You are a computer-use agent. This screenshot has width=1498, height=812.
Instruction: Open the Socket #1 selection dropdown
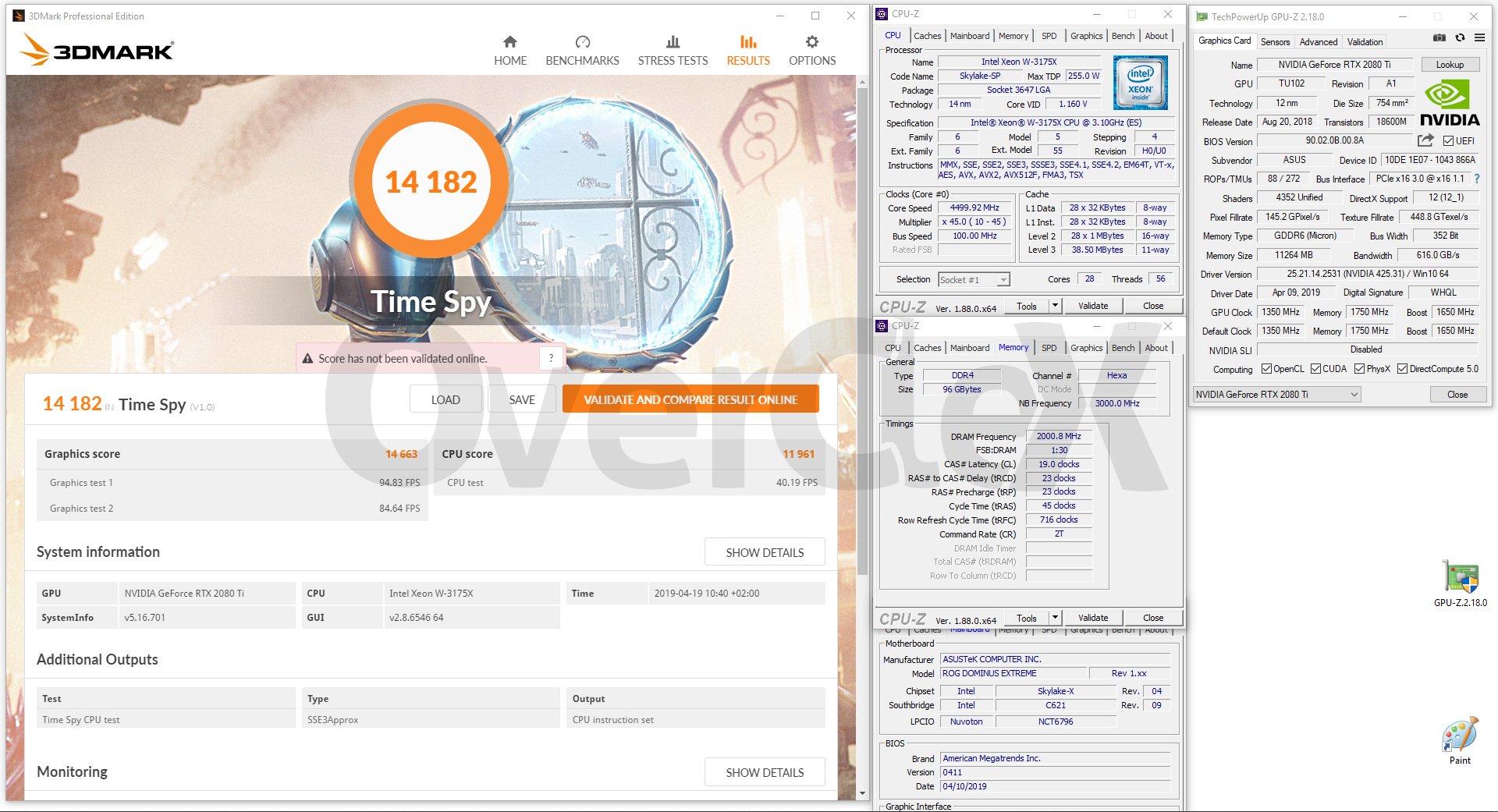(x=974, y=279)
